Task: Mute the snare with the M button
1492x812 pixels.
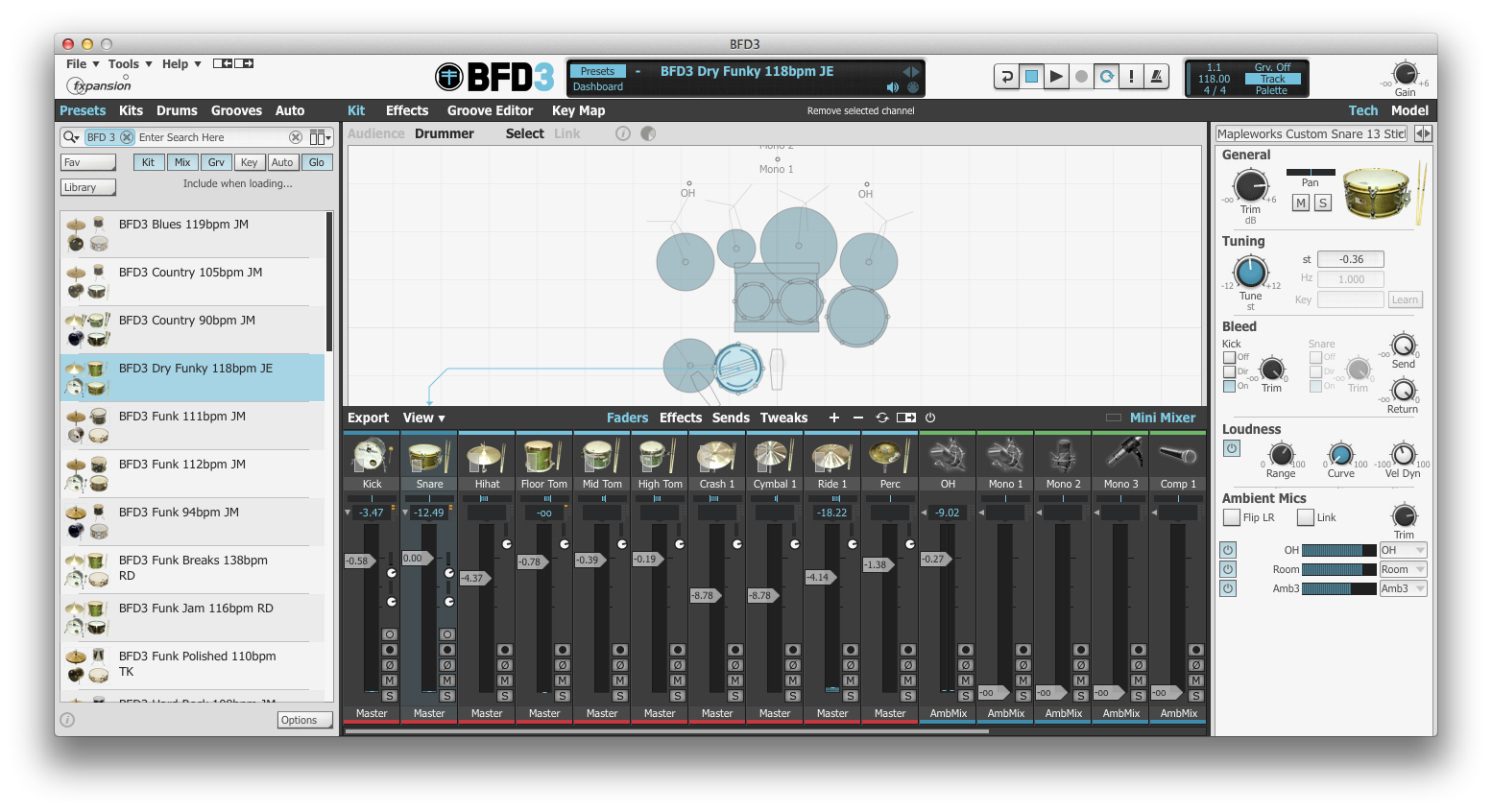Action: [1301, 203]
